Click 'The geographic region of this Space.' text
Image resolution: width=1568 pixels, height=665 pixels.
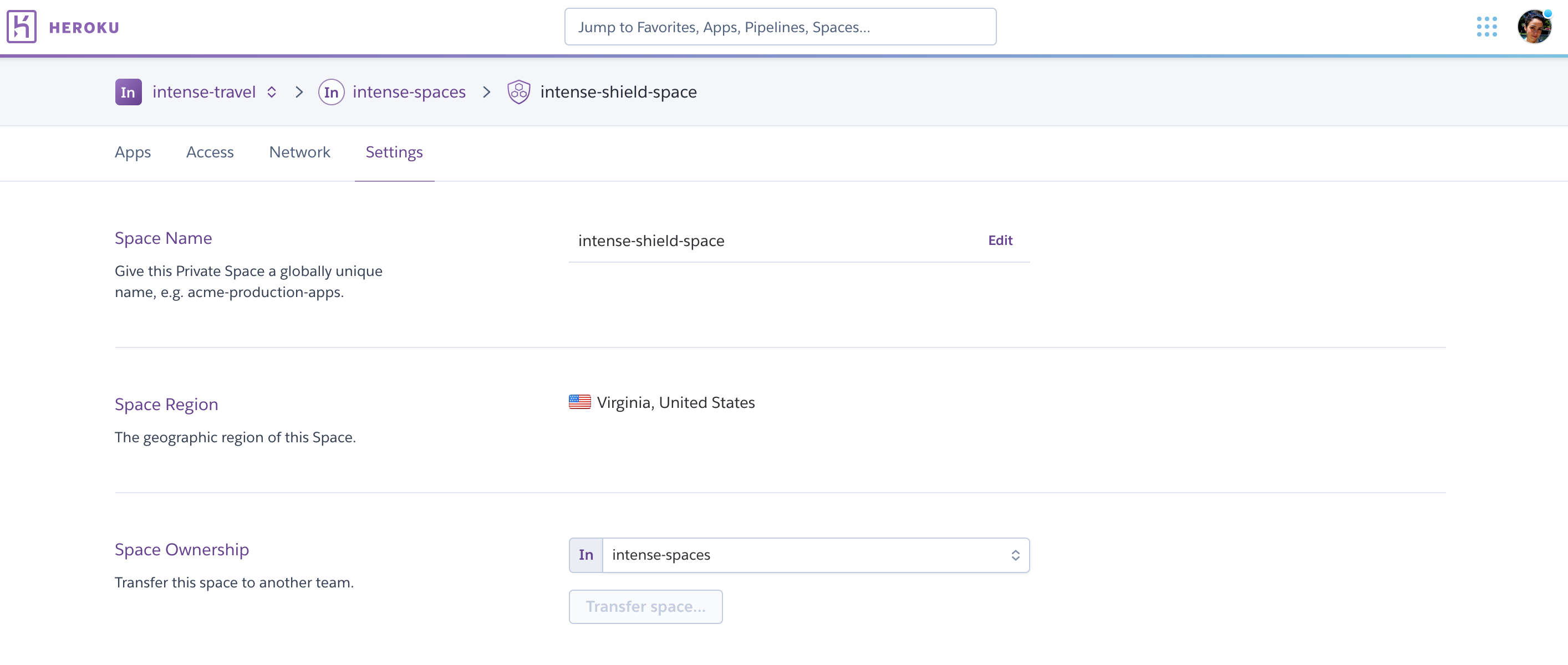(235, 437)
